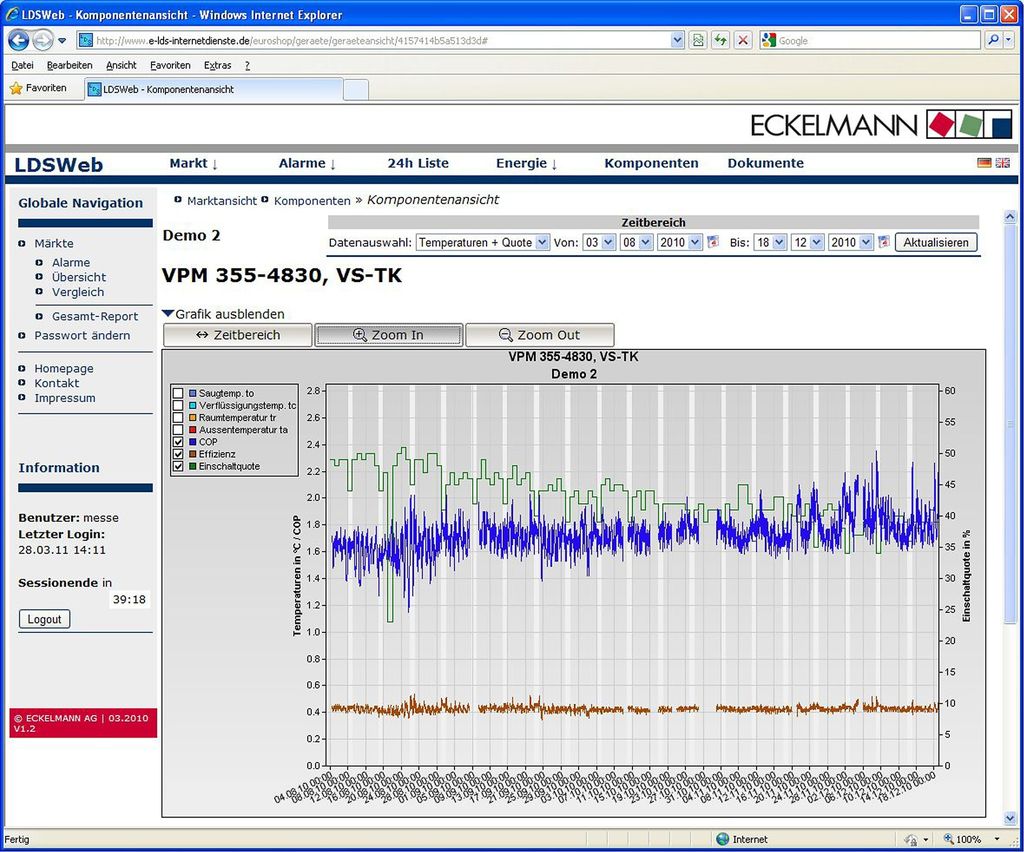Click the red Aussentemperatur ta legend swatch
The height and width of the screenshot is (852, 1024).
click(192, 430)
